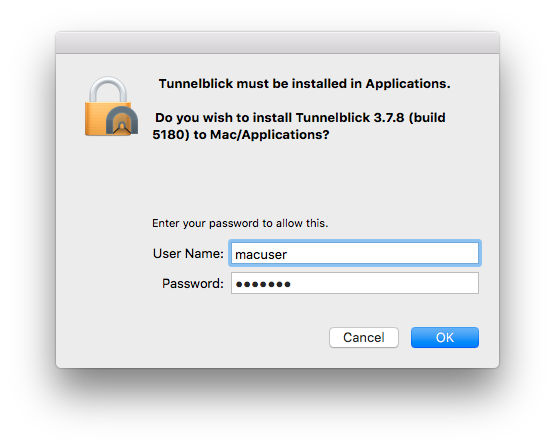Focus the User Name text field
Viewport: 555px width, 448px height.
(355, 253)
